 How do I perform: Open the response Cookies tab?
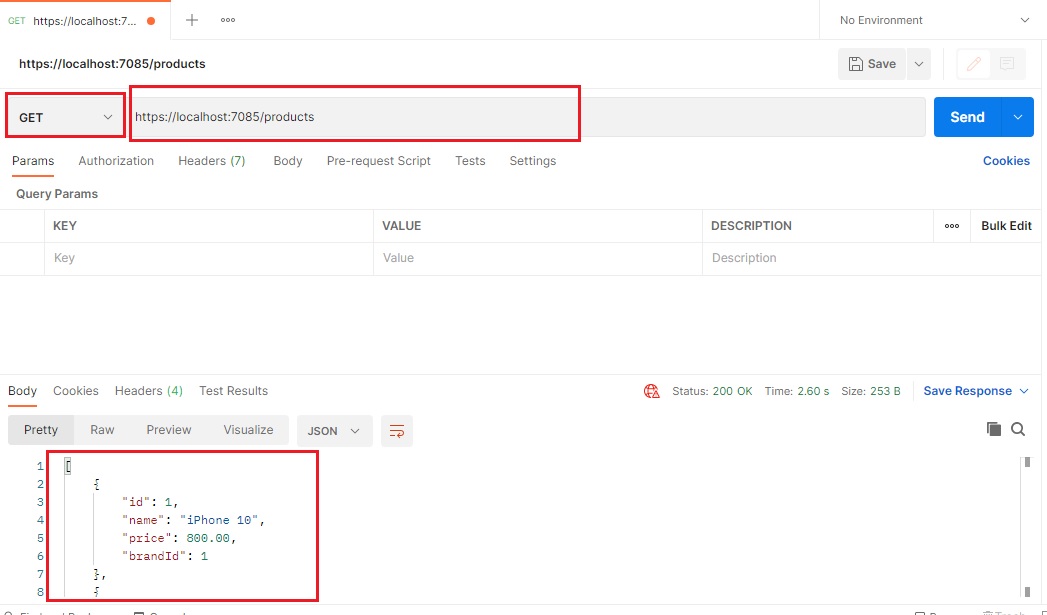[x=75, y=391]
